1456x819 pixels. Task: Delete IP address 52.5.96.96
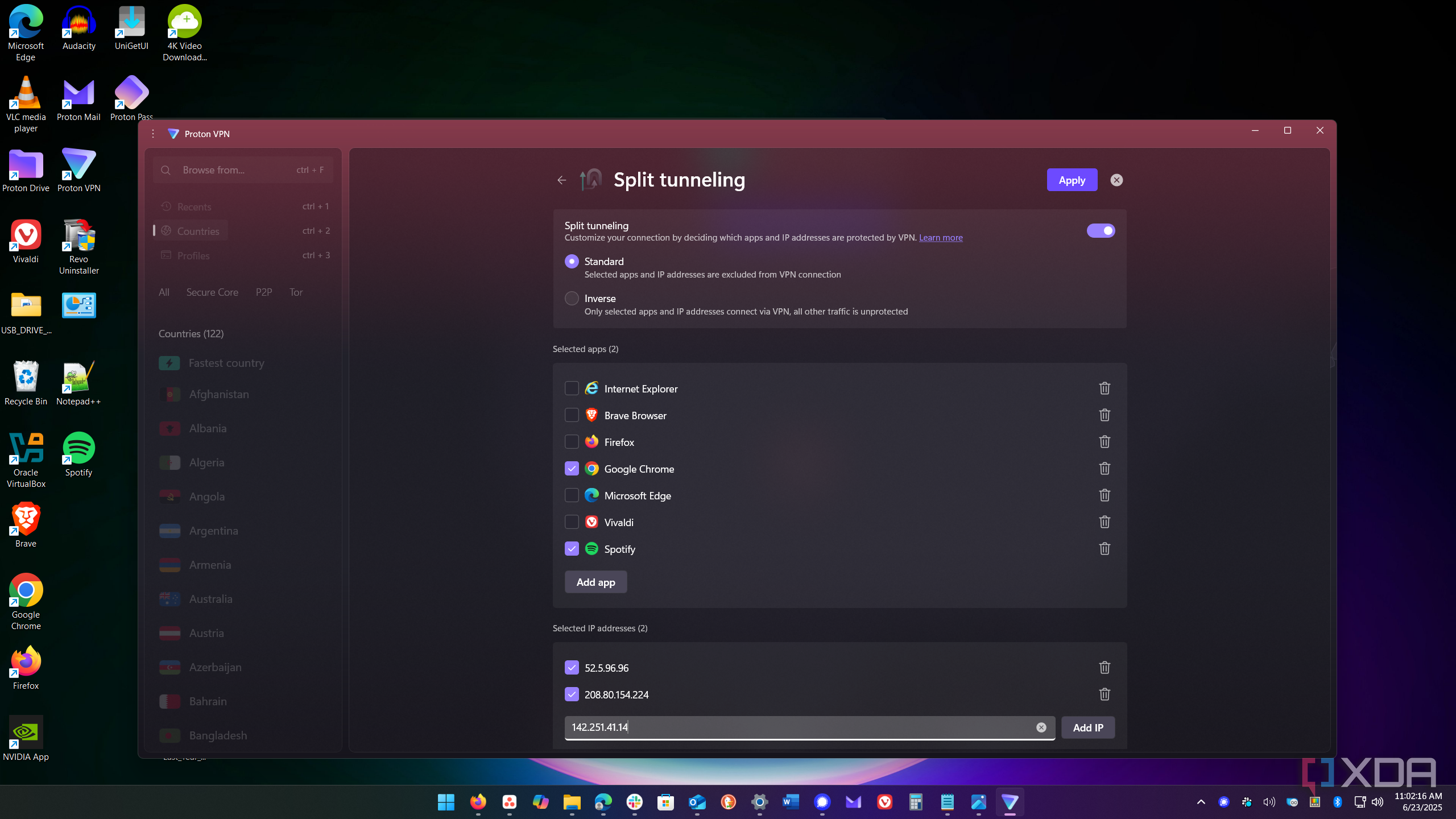(x=1105, y=668)
